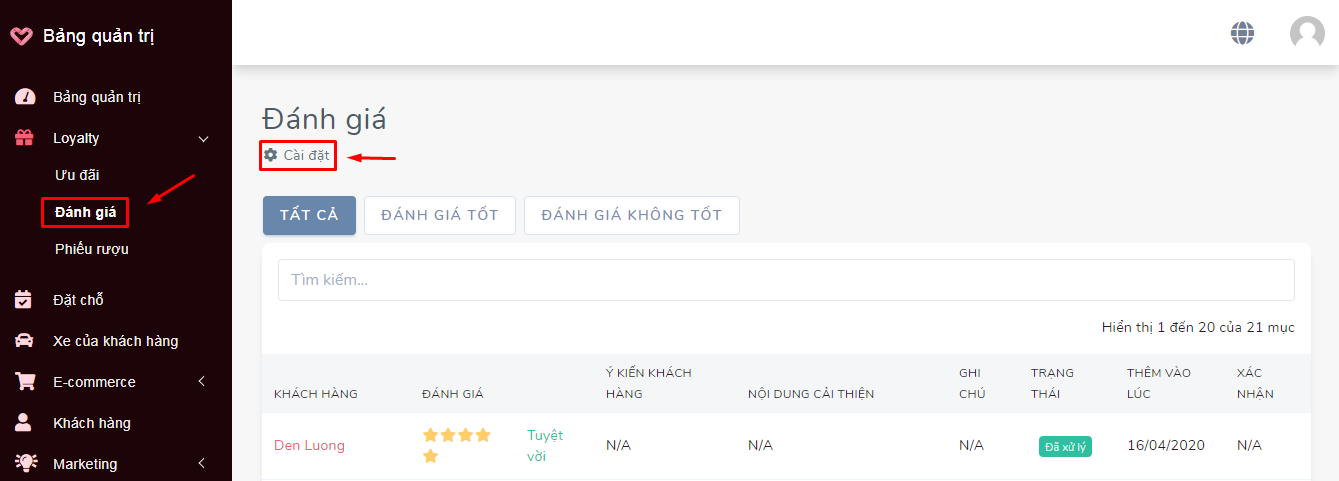Click the Đã xử lý status badge
Image resolution: width=1339 pixels, height=481 pixels.
[1065, 446]
